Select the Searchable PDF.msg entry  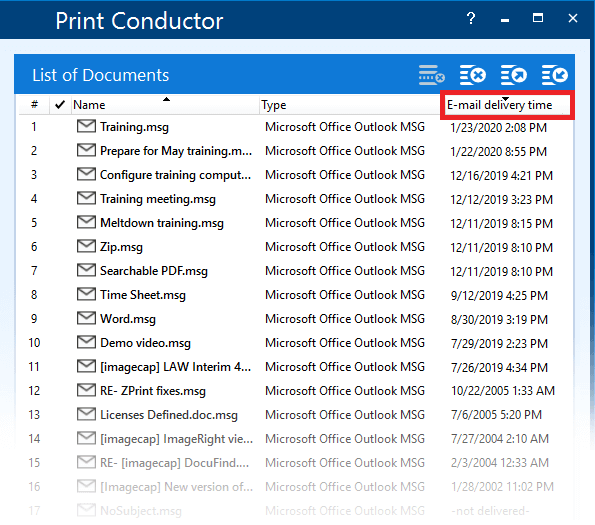click(297, 271)
